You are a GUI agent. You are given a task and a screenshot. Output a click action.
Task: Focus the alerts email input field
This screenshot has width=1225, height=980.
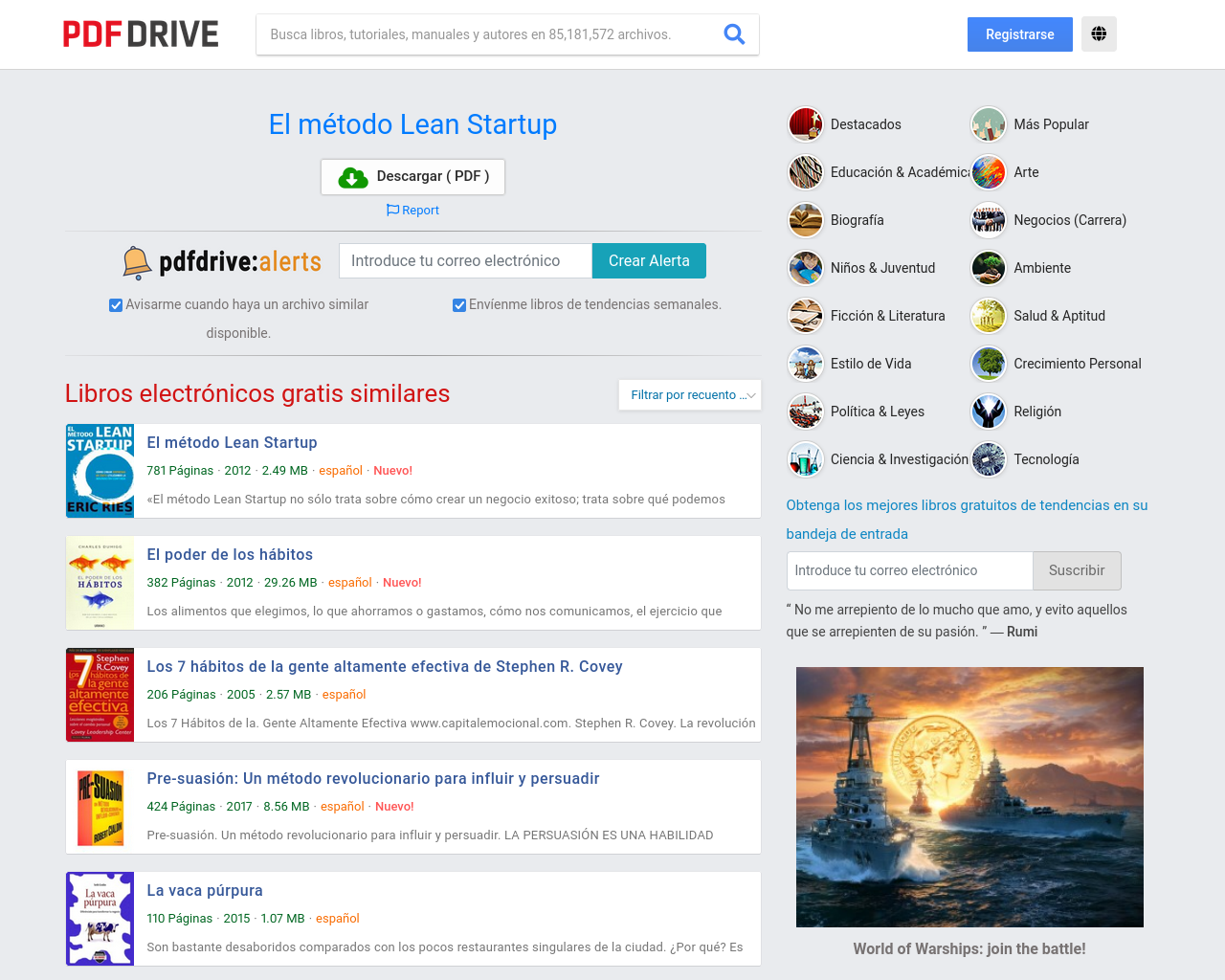coord(465,260)
